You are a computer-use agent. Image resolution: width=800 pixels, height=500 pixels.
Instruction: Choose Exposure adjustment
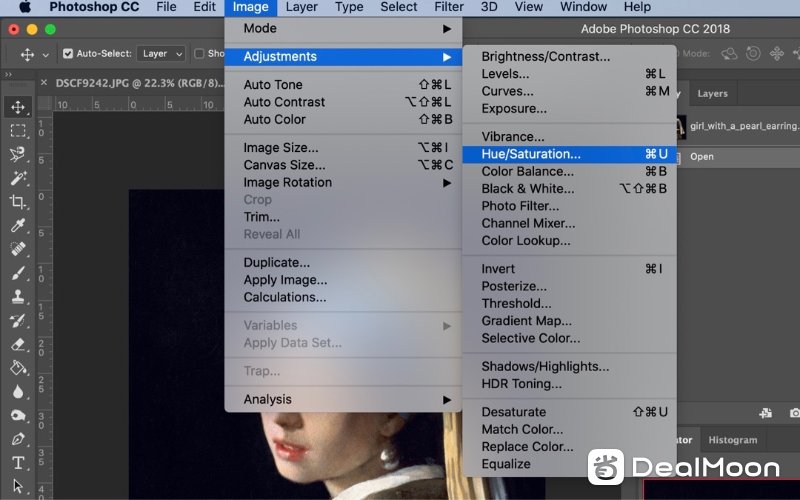(x=569, y=109)
